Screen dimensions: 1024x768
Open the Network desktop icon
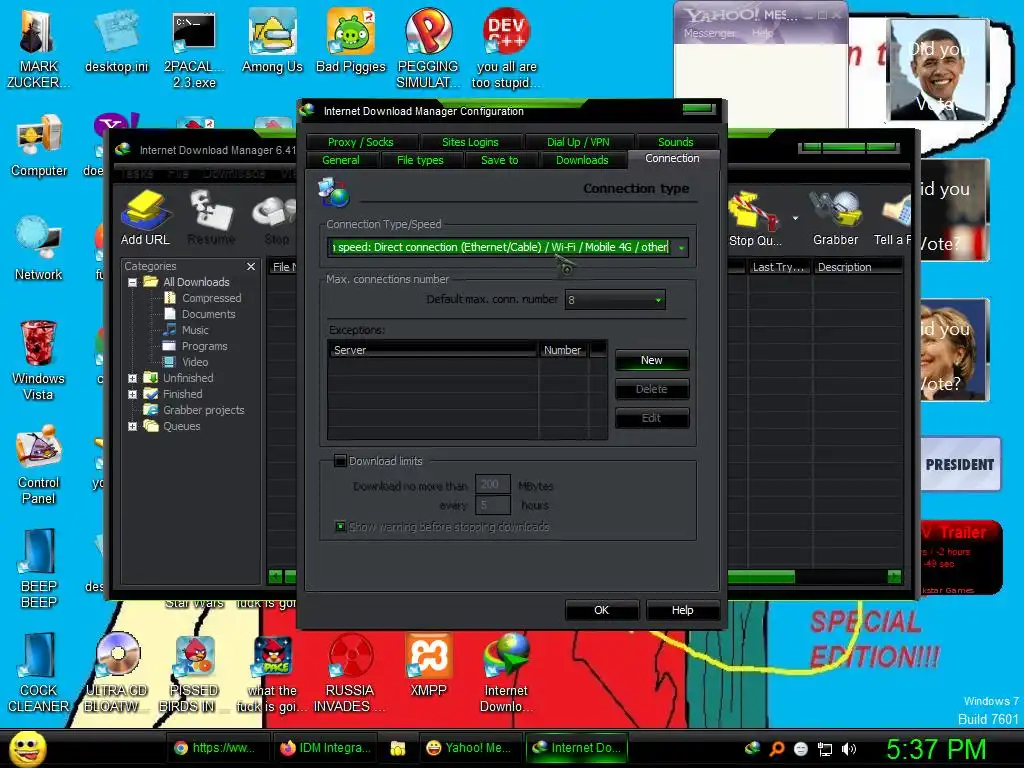coord(39,248)
